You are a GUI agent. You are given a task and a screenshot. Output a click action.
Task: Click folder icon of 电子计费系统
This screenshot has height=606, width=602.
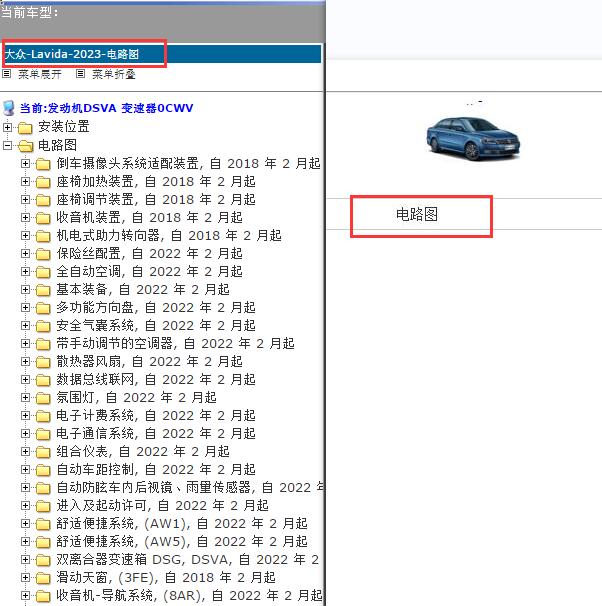tap(43, 416)
